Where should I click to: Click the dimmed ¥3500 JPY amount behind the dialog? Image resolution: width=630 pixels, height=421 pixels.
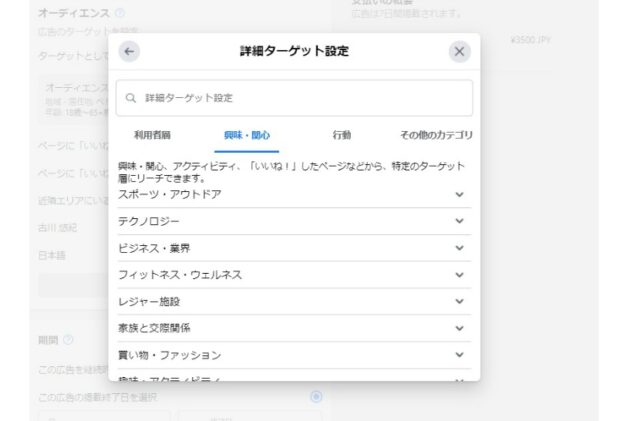(x=530, y=41)
